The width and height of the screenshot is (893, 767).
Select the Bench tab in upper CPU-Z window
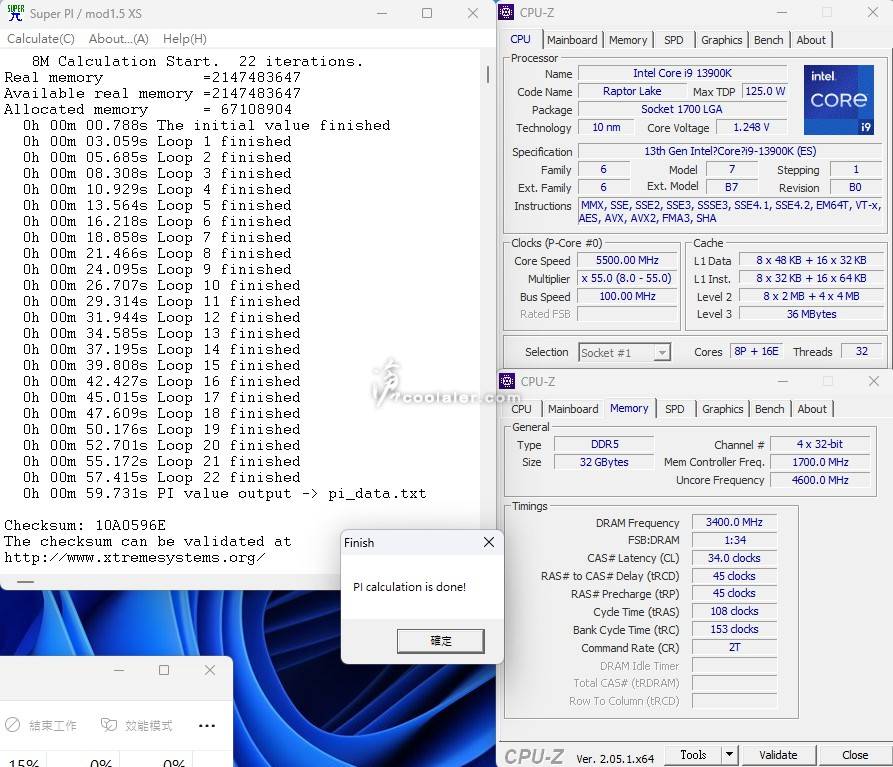click(x=768, y=40)
